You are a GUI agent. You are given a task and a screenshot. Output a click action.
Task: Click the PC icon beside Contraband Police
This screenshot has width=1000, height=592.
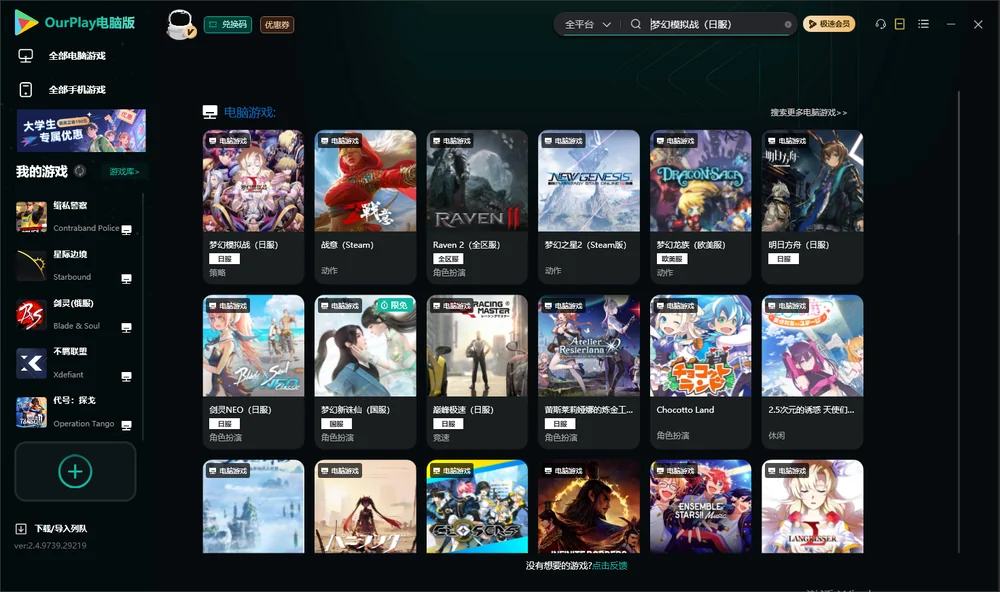tap(126, 230)
